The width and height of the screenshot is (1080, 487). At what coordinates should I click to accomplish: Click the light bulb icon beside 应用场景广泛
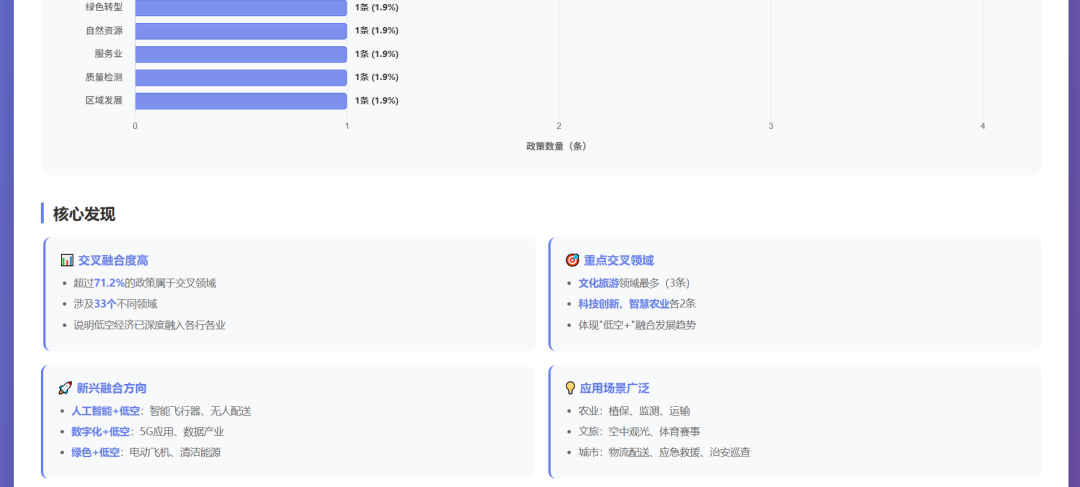[570, 388]
